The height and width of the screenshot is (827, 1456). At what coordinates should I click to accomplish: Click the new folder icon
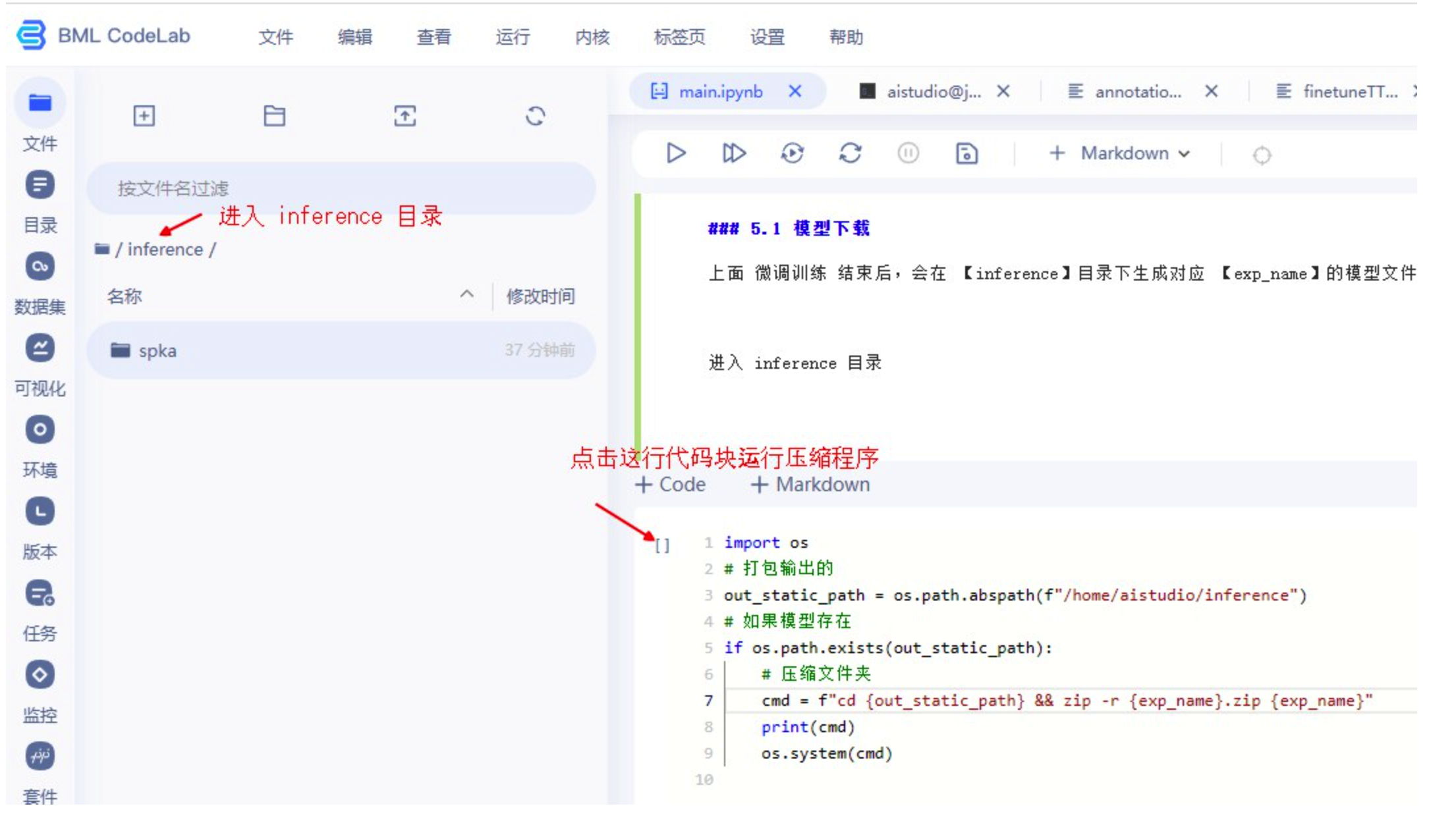(274, 116)
